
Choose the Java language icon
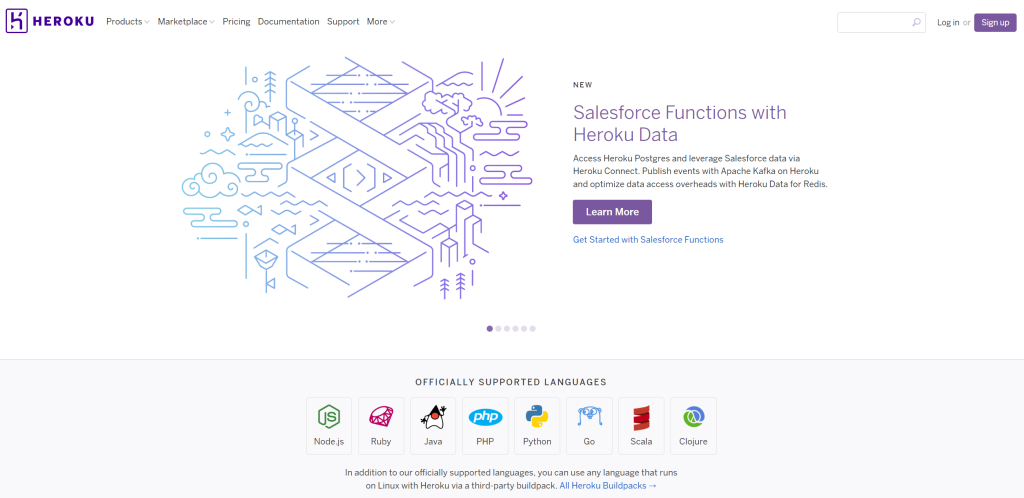click(433, 425)
